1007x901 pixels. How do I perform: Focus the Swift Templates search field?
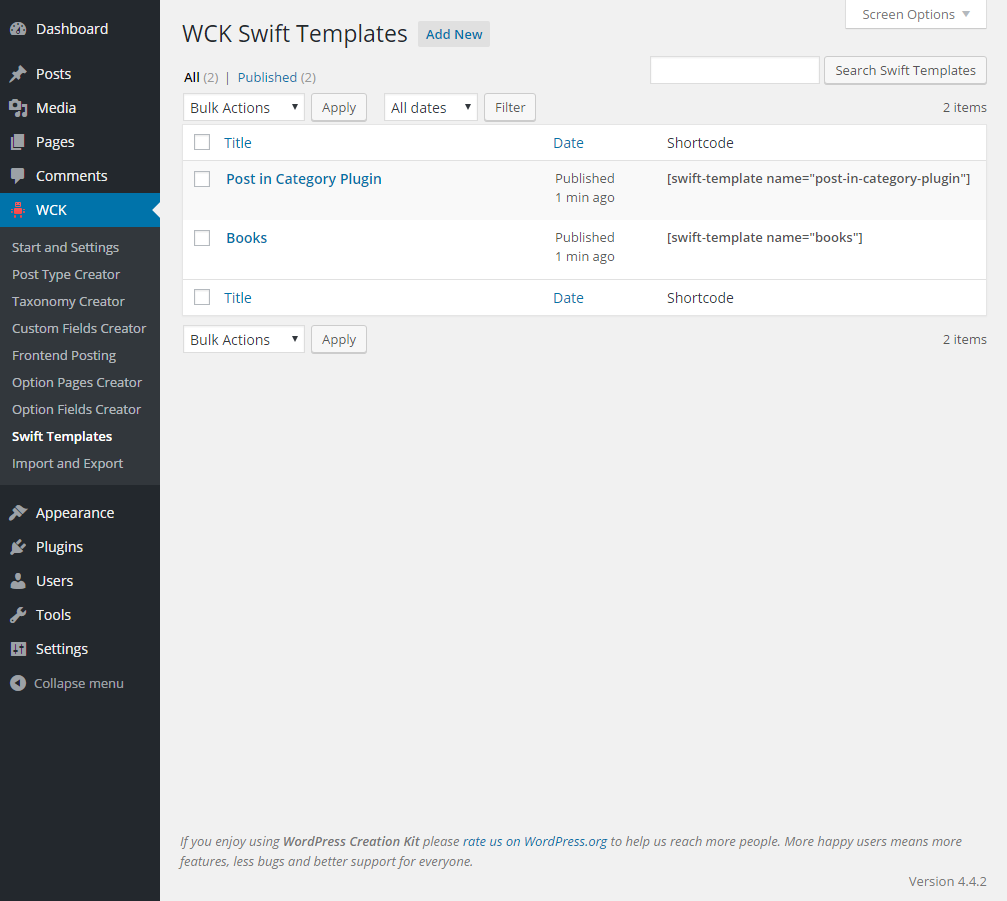tap(734, 70)
